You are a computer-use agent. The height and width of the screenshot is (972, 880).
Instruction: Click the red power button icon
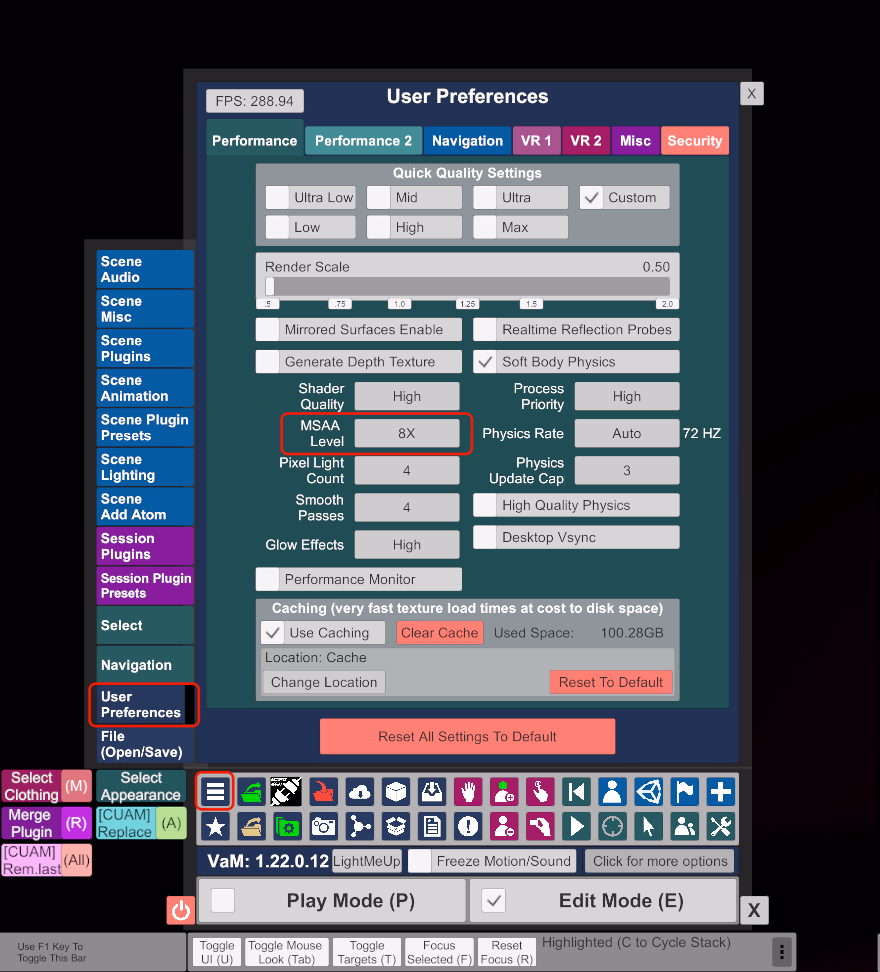tap(180, 910)
